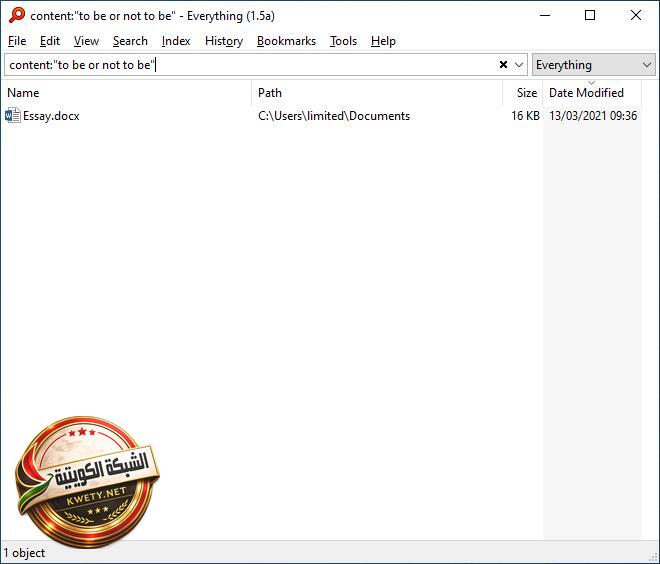This screenshot has height=564, width=660.
Task: Open the Search menu
Action: point(130,41)
